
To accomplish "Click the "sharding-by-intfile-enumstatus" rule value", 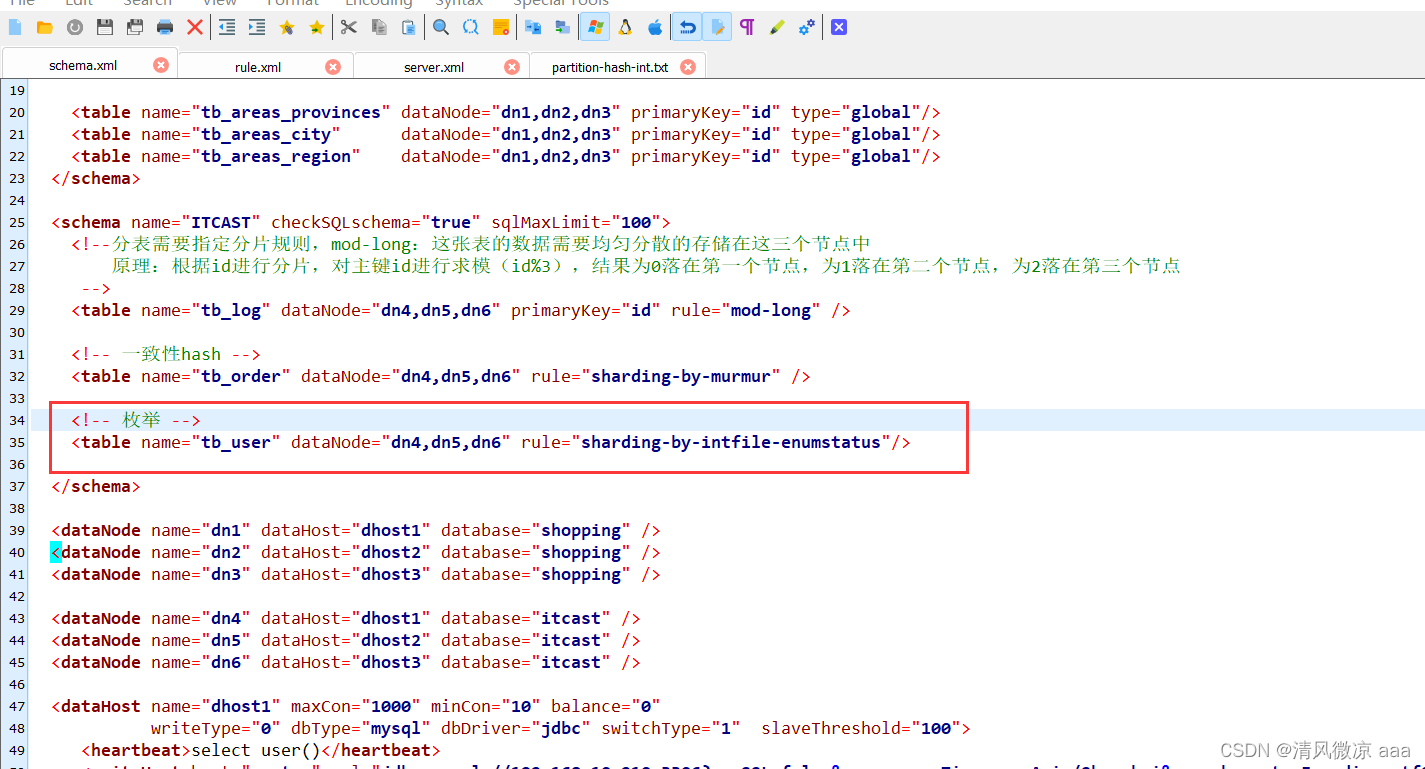I will 731,442.
